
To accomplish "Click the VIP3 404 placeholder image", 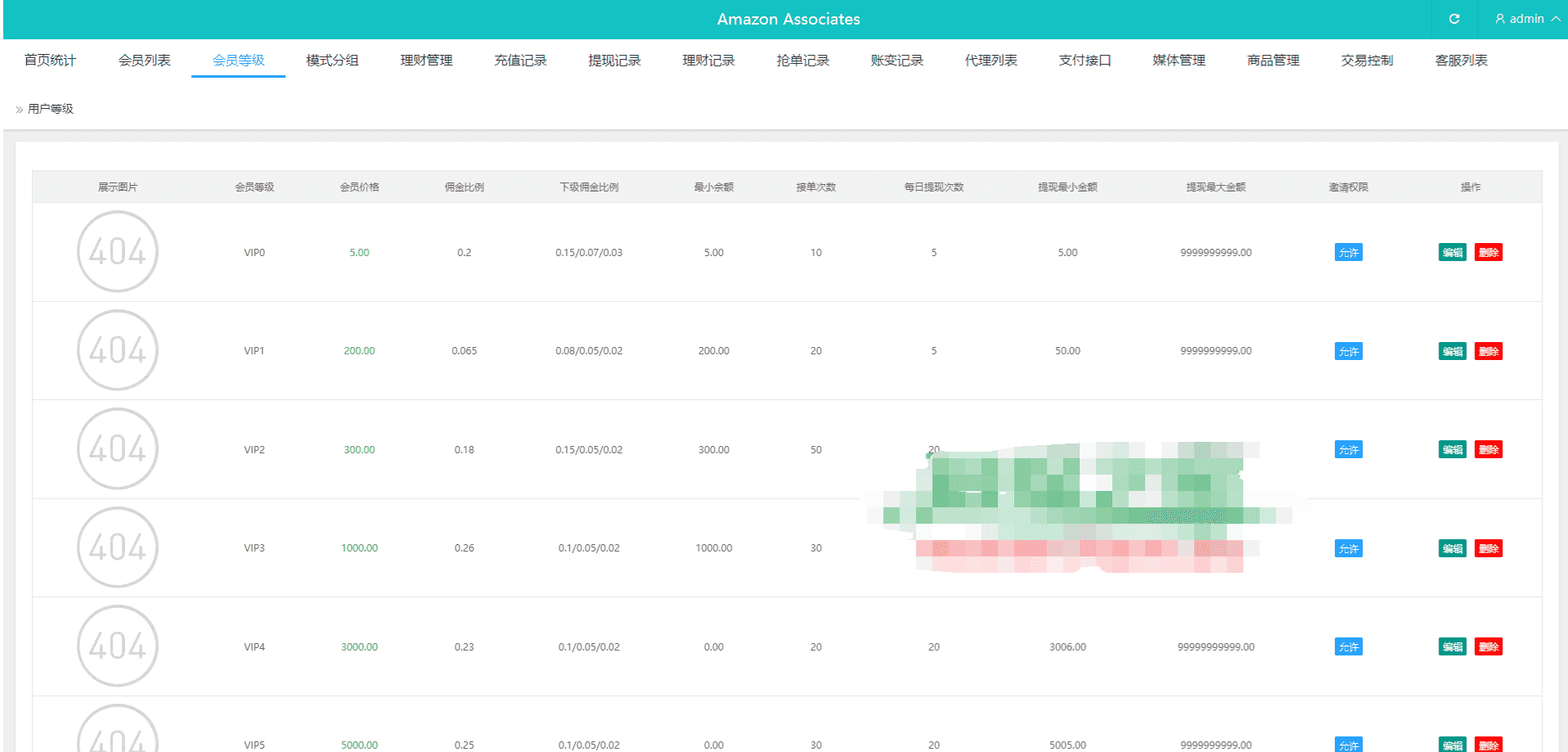I will 118,547.
